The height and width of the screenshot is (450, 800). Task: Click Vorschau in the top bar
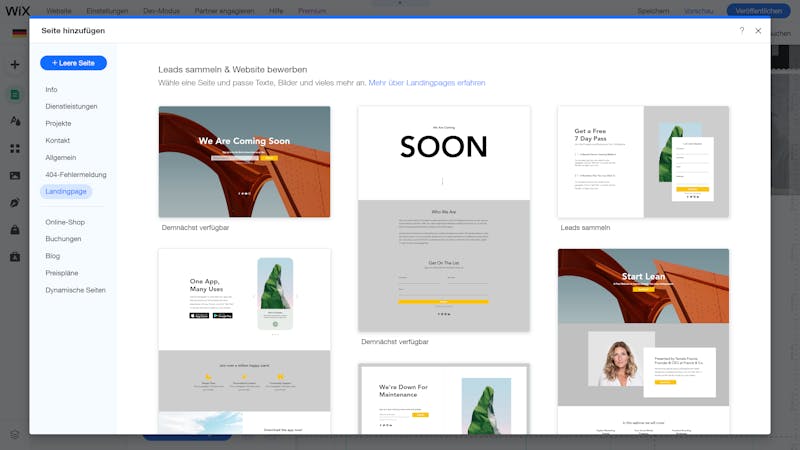698,11
